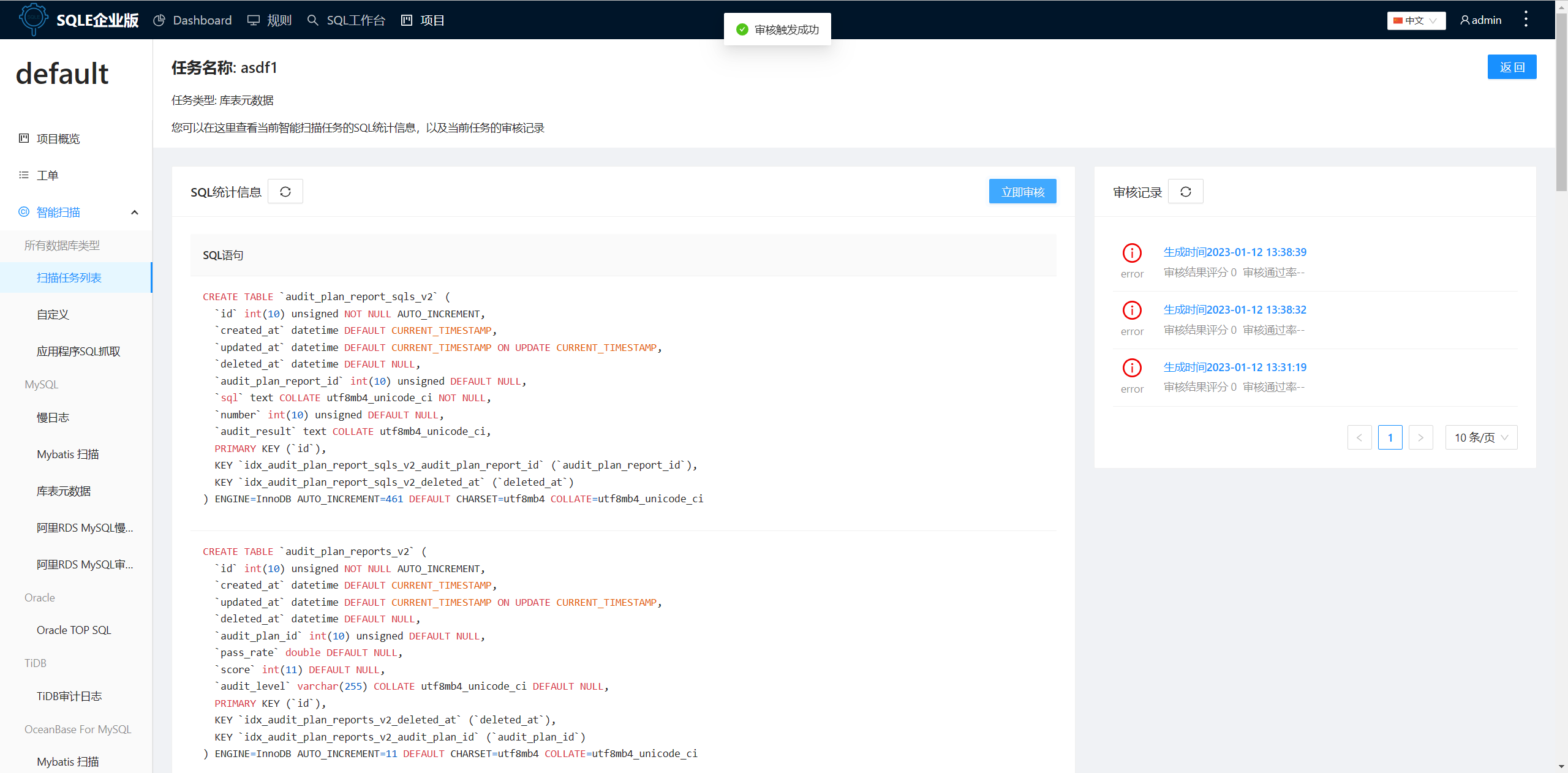Select 库表元数据 under MySQL
The height and width of the screenshot is (773, 1568).
click(x=63, y=491)
